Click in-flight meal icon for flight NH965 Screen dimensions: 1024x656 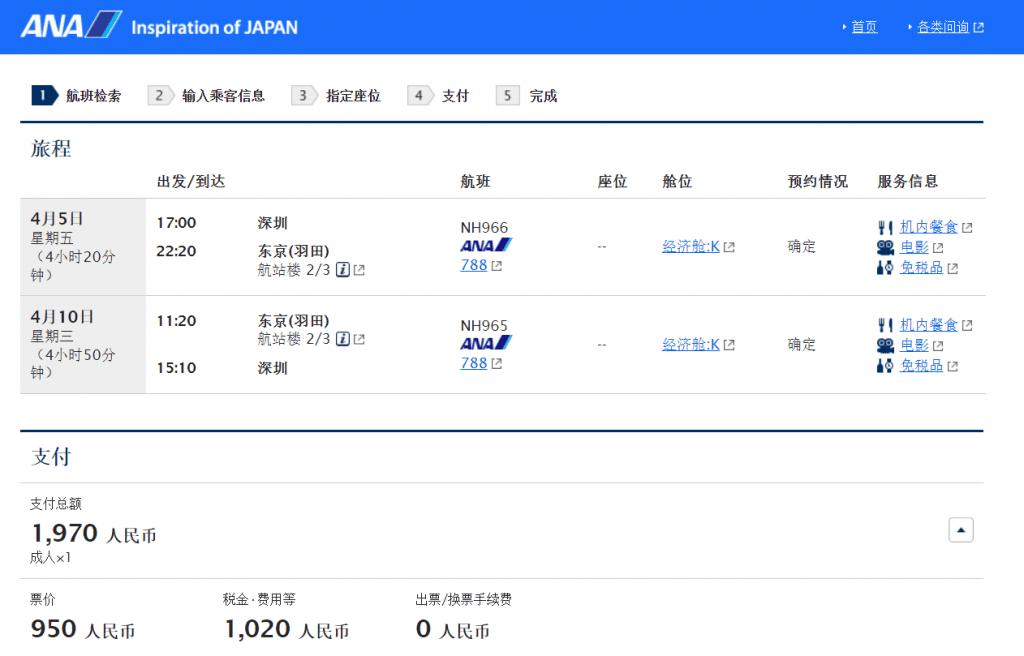pos(885,325)
